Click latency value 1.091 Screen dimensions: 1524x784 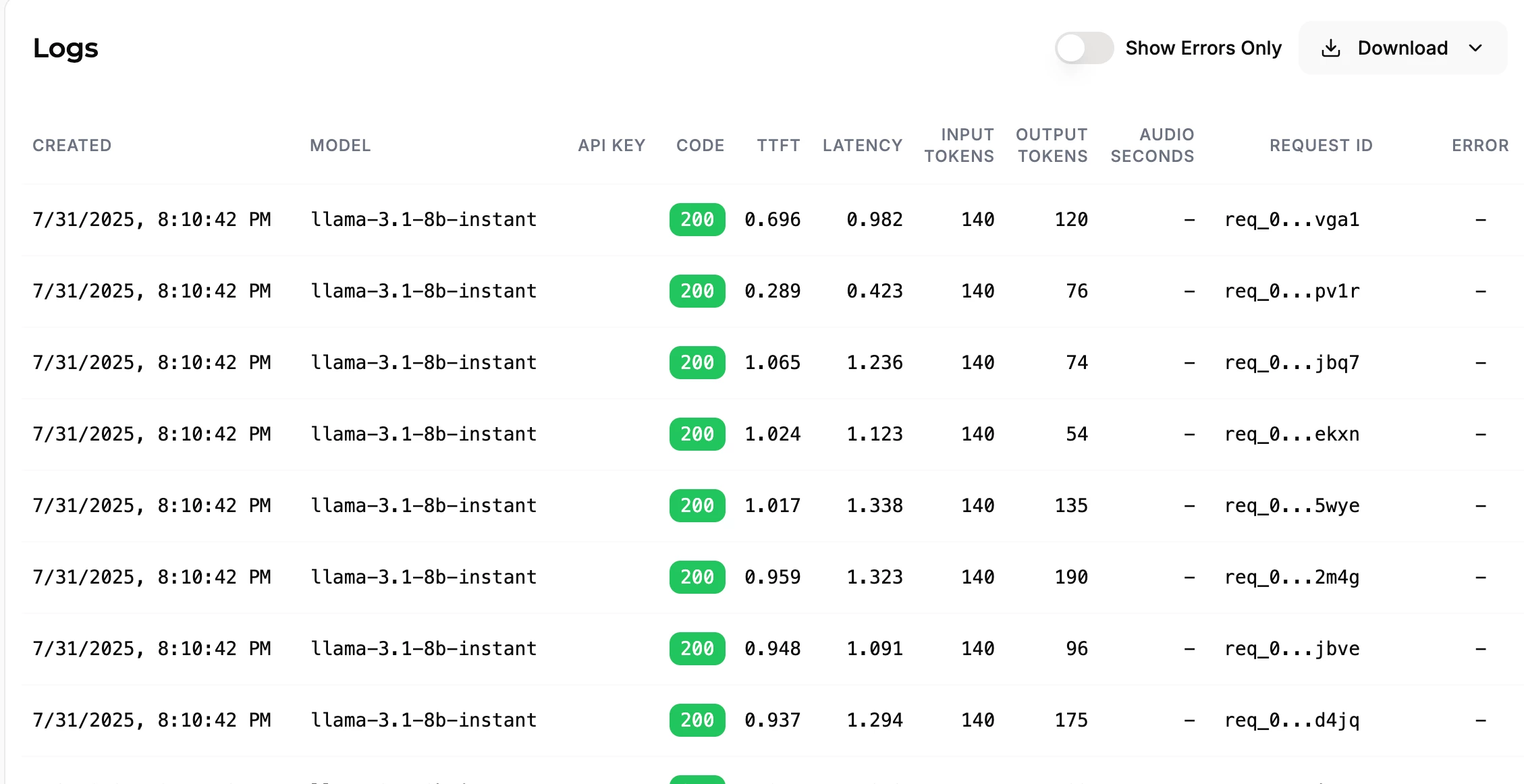pyautogui.click(x=875, y=648)
